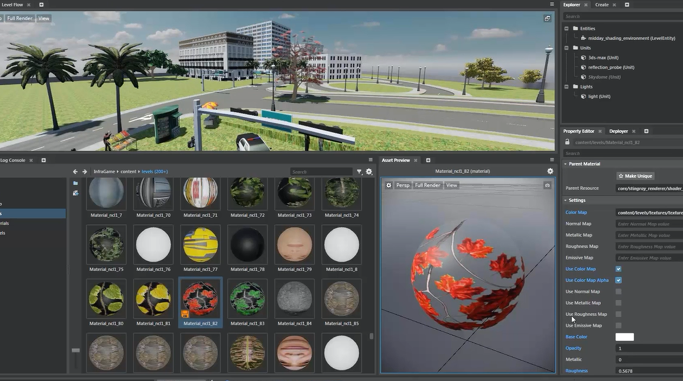This screenshot has width=683, height=381.
Task: Click the Units folder icon
Action: point(575,48)
